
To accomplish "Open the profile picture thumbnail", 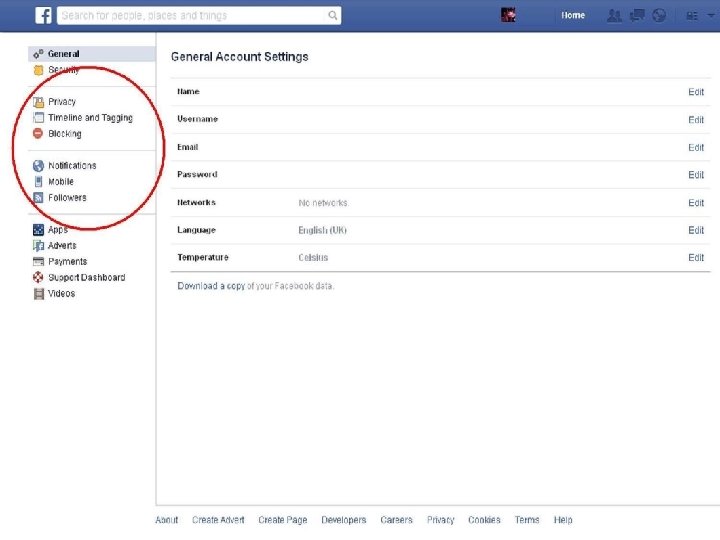I will (508, 15).
